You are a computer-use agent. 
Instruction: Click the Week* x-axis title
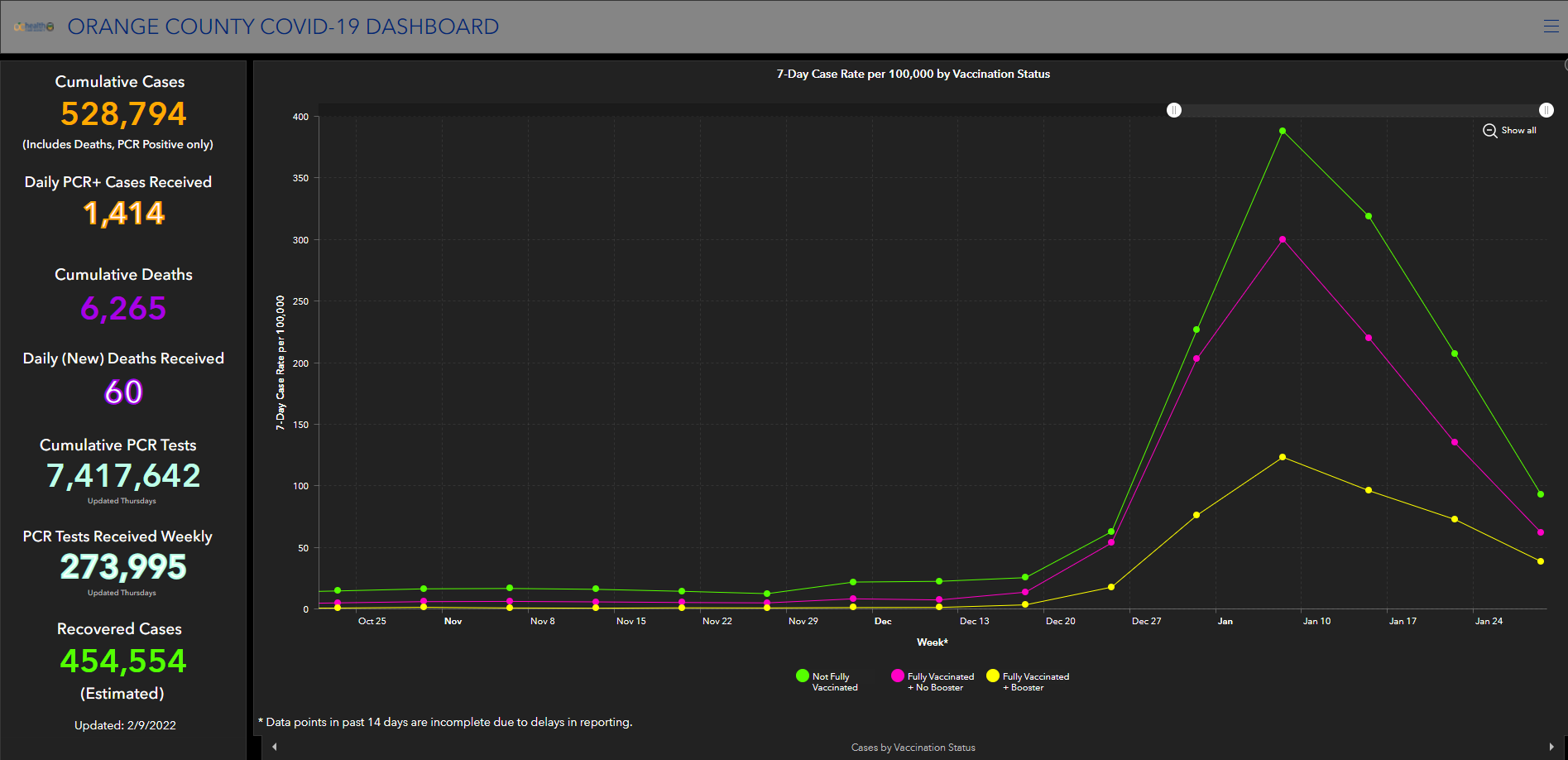tap(933, 642)
